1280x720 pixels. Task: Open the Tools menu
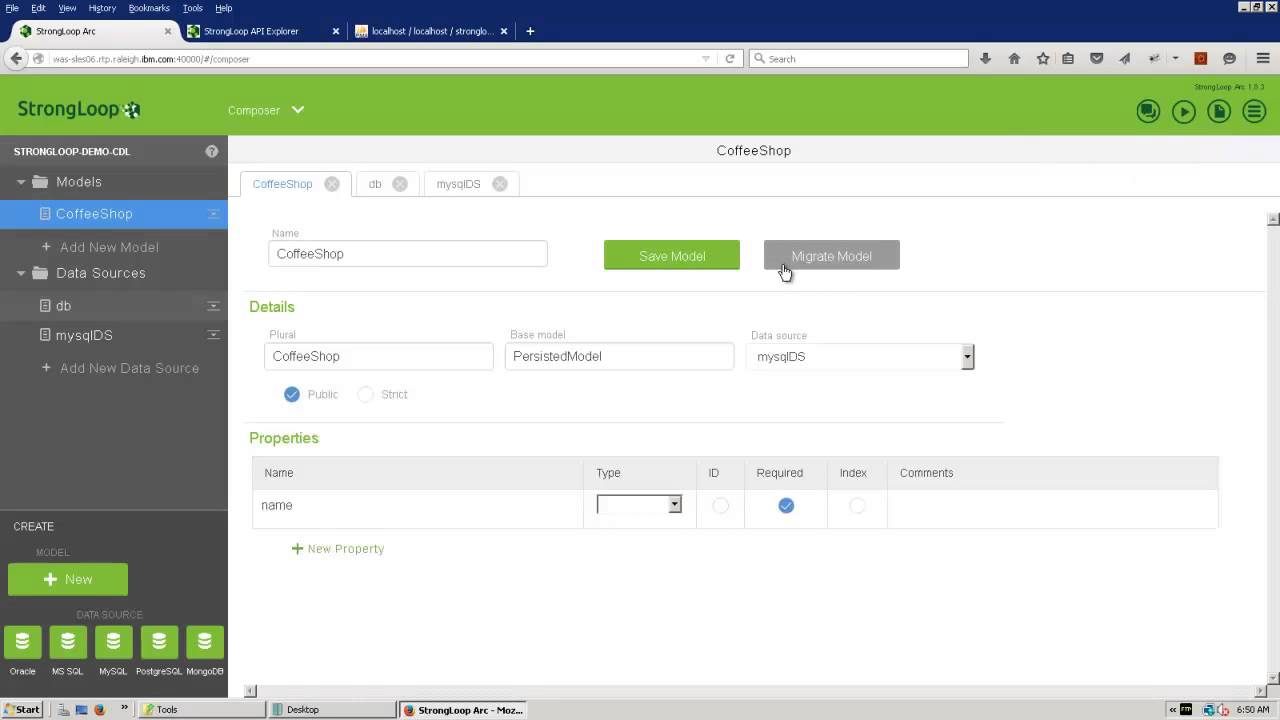coord(193,8)
